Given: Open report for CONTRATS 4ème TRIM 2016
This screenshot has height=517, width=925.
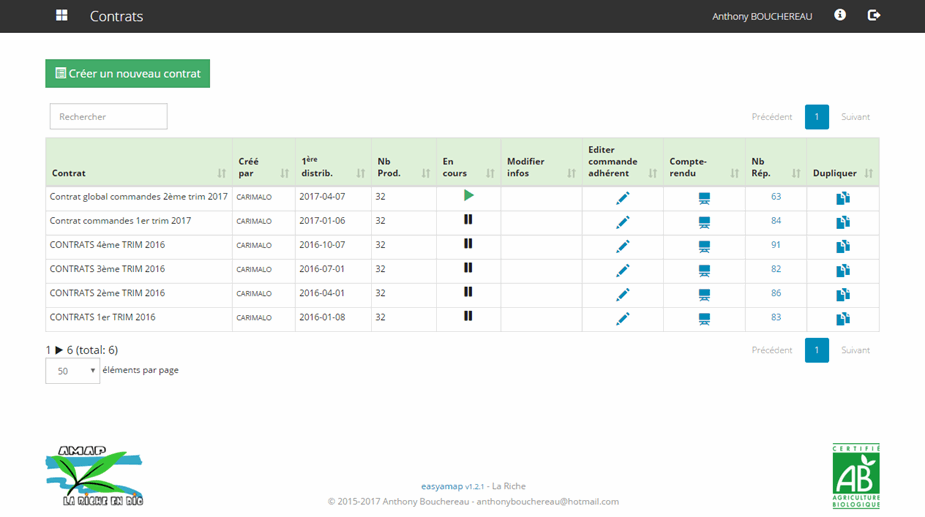Looking at the screenshot, I should click(x=704, y=246).
